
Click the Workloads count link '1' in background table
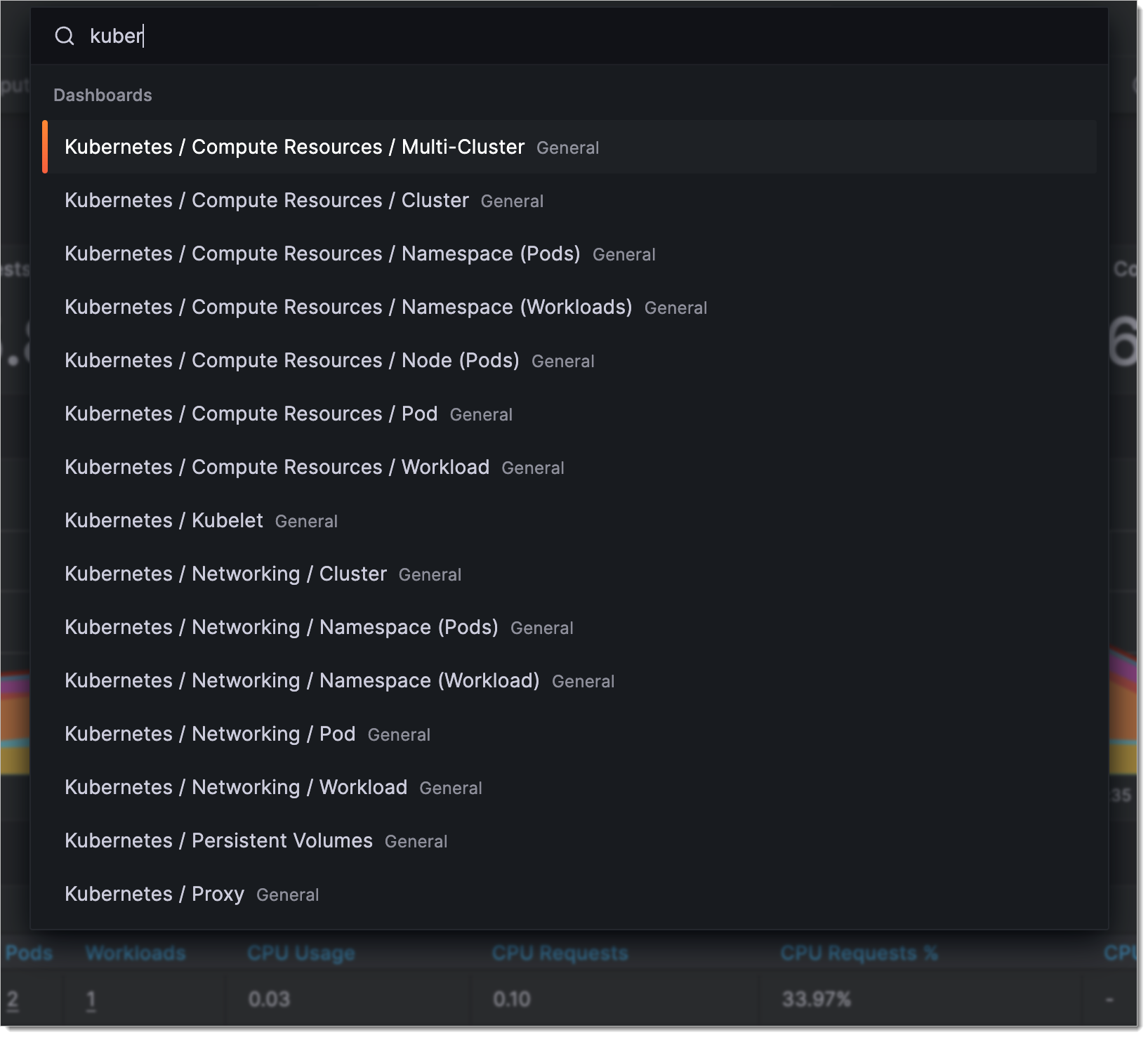tap(91, 999)
